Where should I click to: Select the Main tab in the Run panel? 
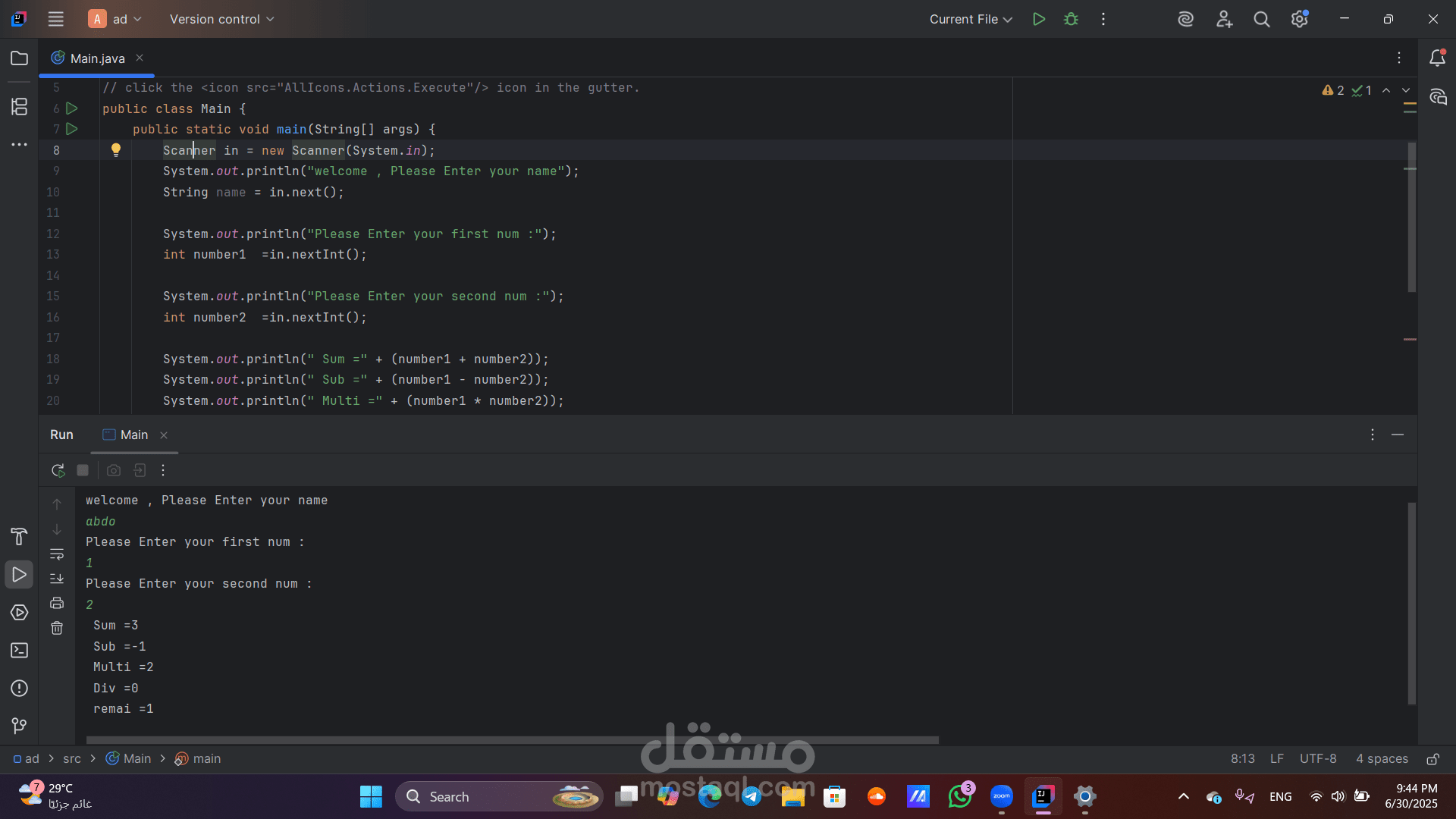(134, 435)
